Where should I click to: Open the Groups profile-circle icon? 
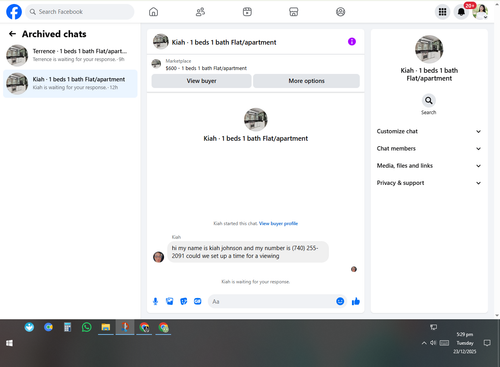coord(340,12)
